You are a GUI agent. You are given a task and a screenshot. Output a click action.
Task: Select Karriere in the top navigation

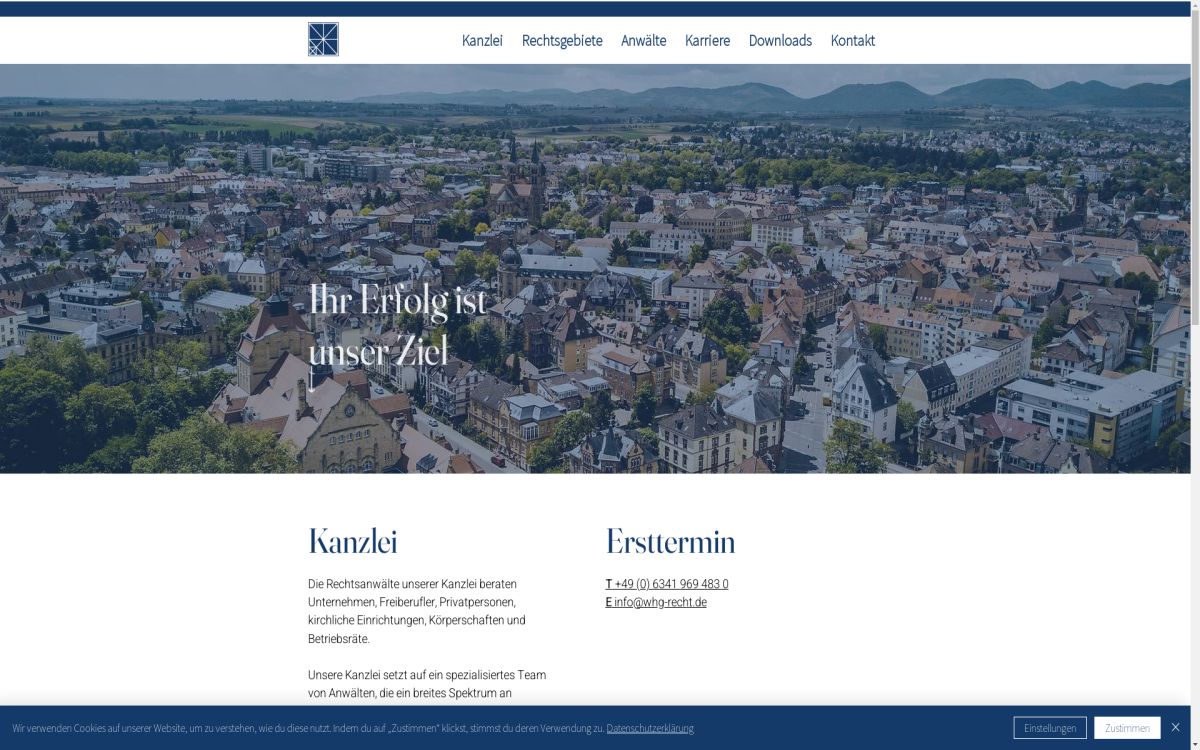[707, 41]
